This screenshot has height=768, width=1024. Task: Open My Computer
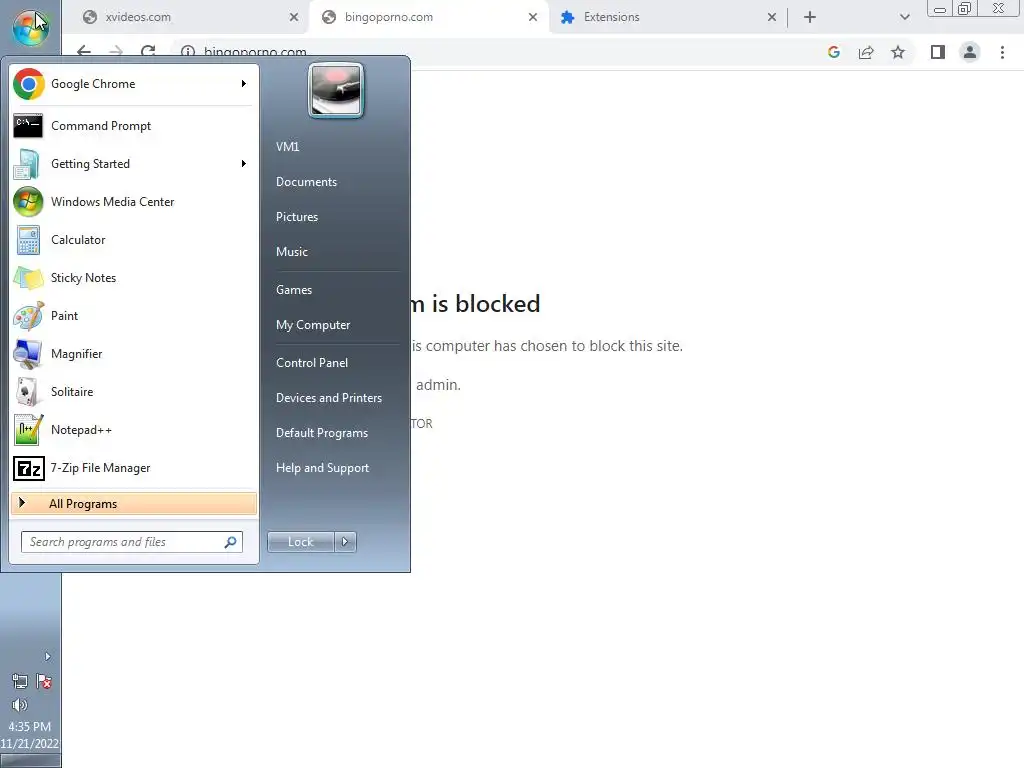[313, 325]
